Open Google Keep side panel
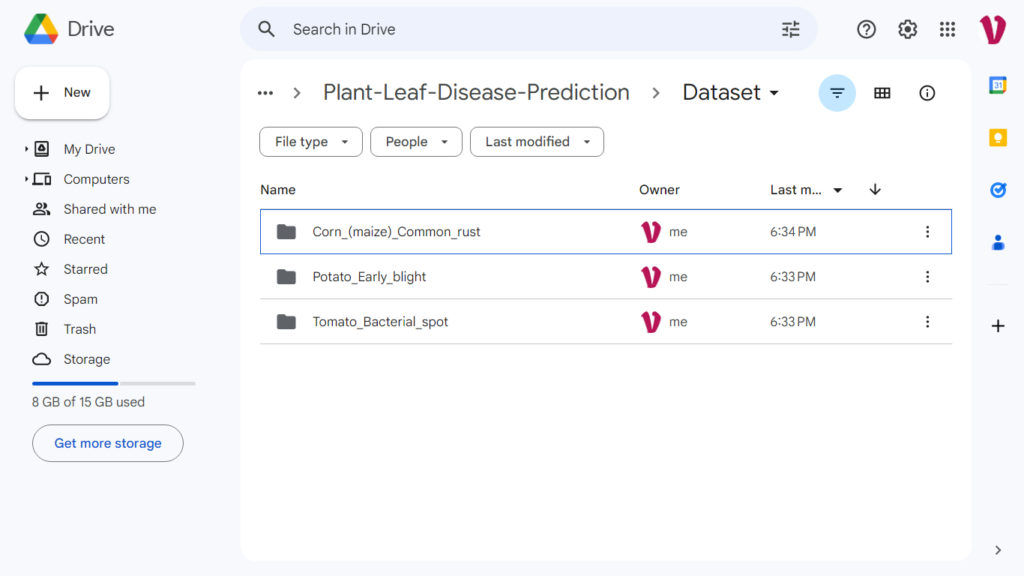1024x576 pixels. pos(998,138)
